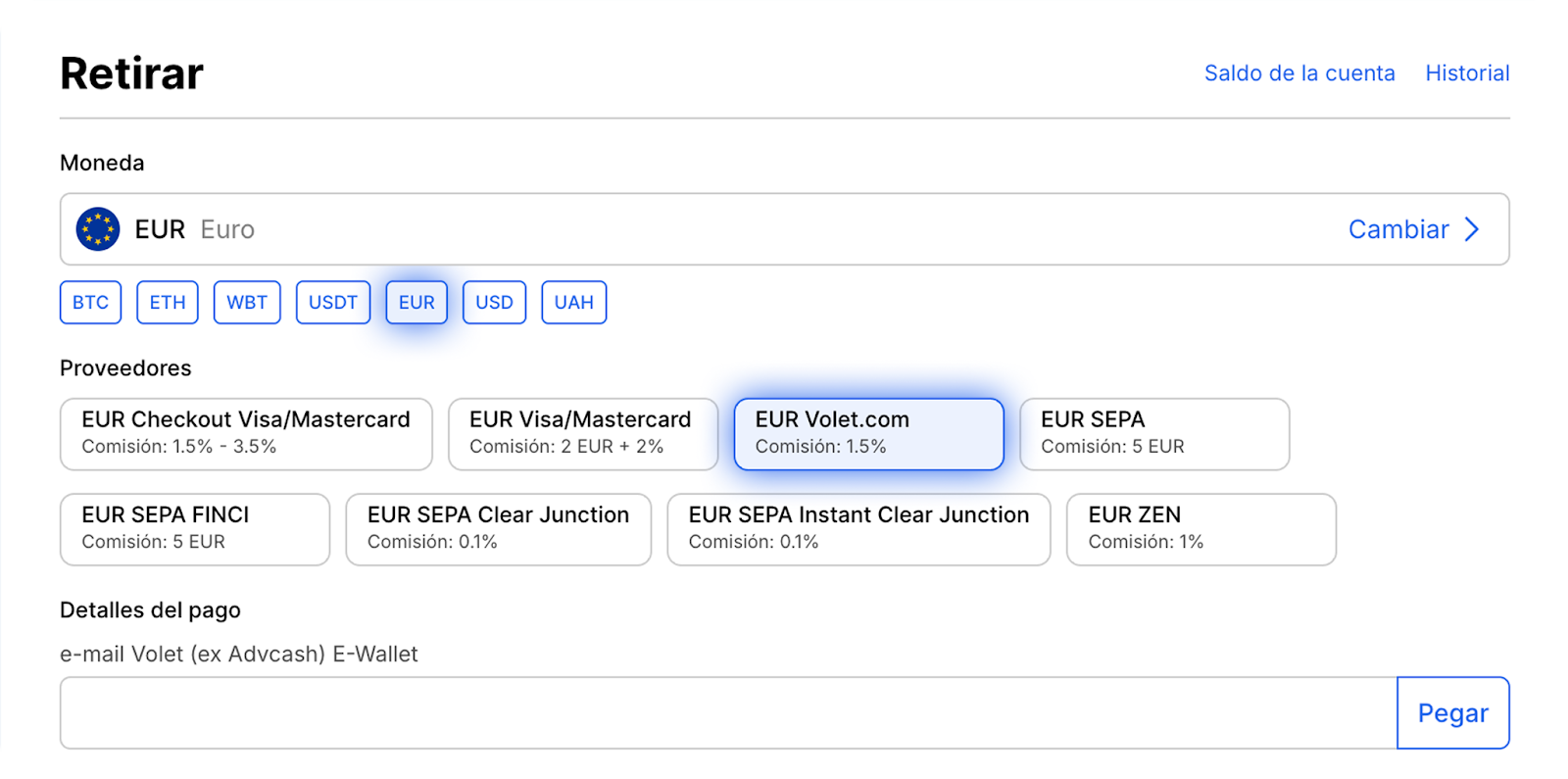Image resolution: width=1568 pixels, height=779 pixels.
Task: Choose EUR SEPA FINCI provider
Action: click(195, 529)
